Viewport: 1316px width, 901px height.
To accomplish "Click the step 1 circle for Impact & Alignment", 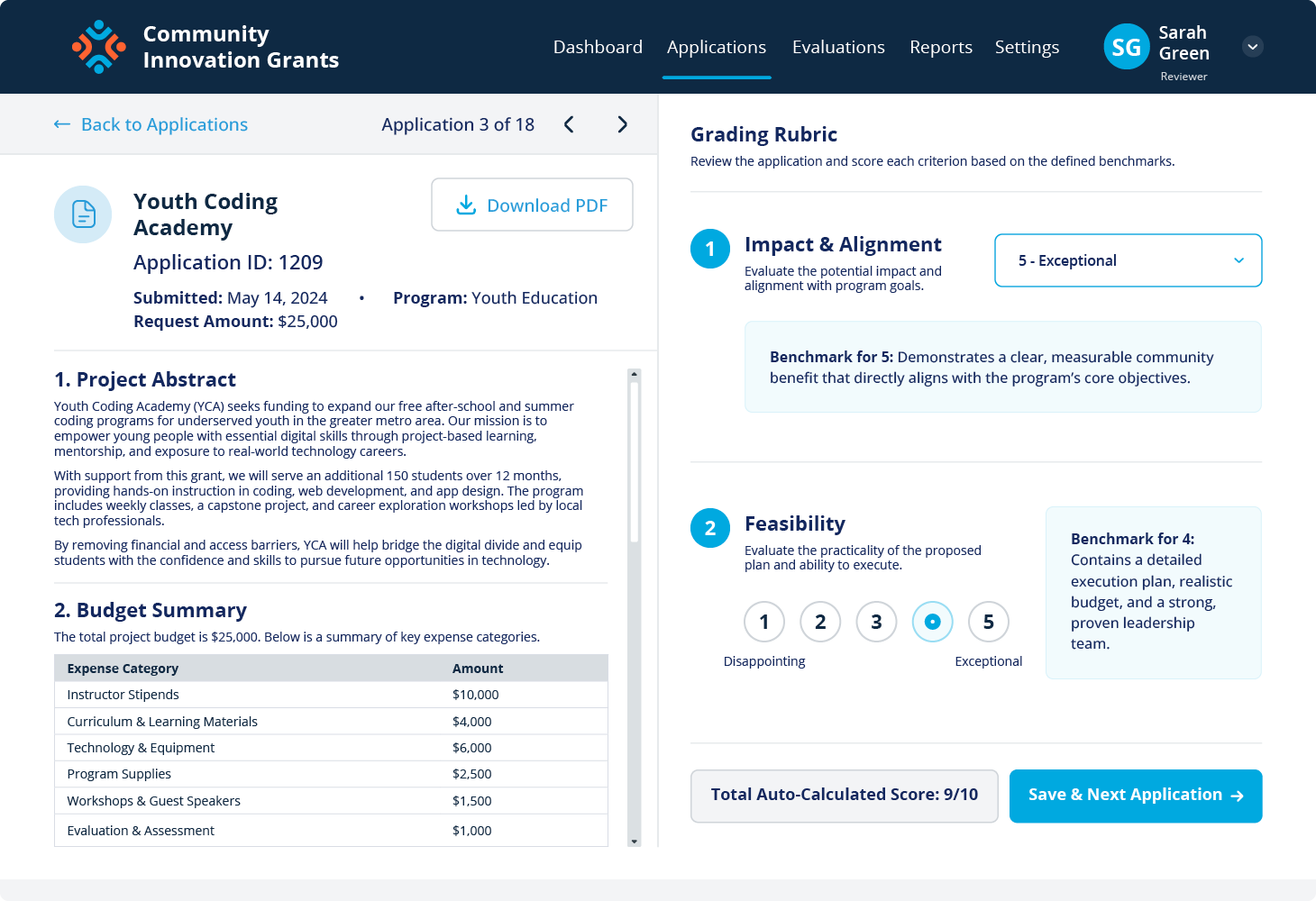I will pos(710,249).
